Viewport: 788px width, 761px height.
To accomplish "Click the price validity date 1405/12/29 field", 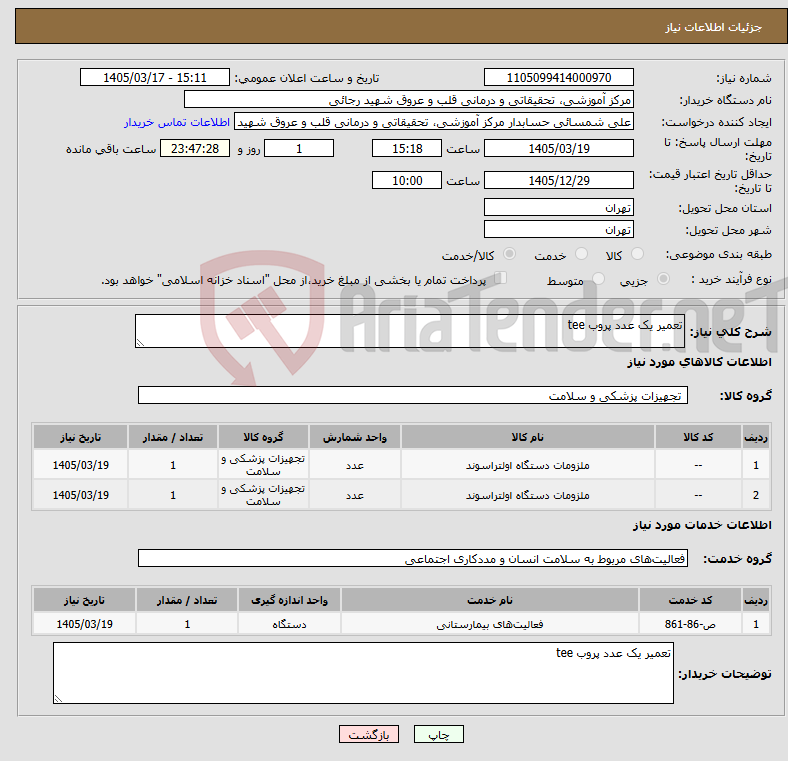I will [x=558, y=180].
